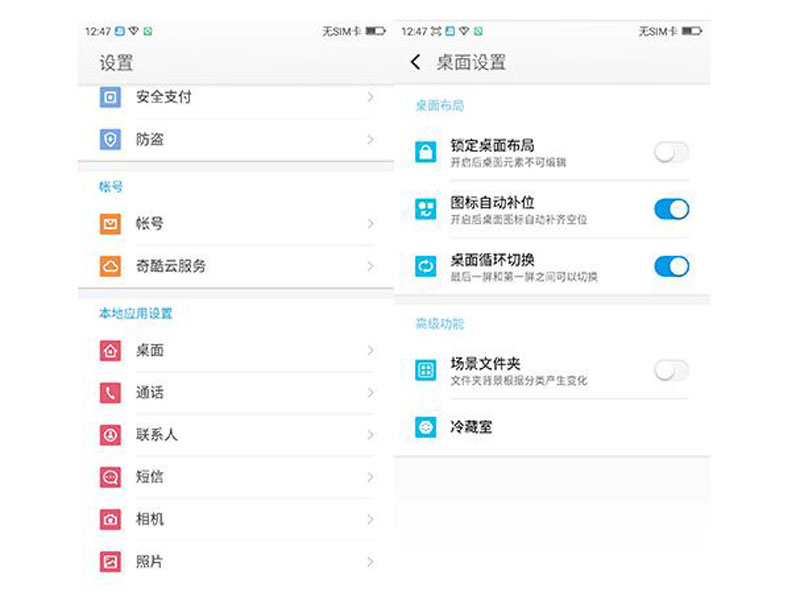This screenshot has height=600, width=800.
Task: Enable the 锁定桌面布局 toggle
Action: (671, 152)
